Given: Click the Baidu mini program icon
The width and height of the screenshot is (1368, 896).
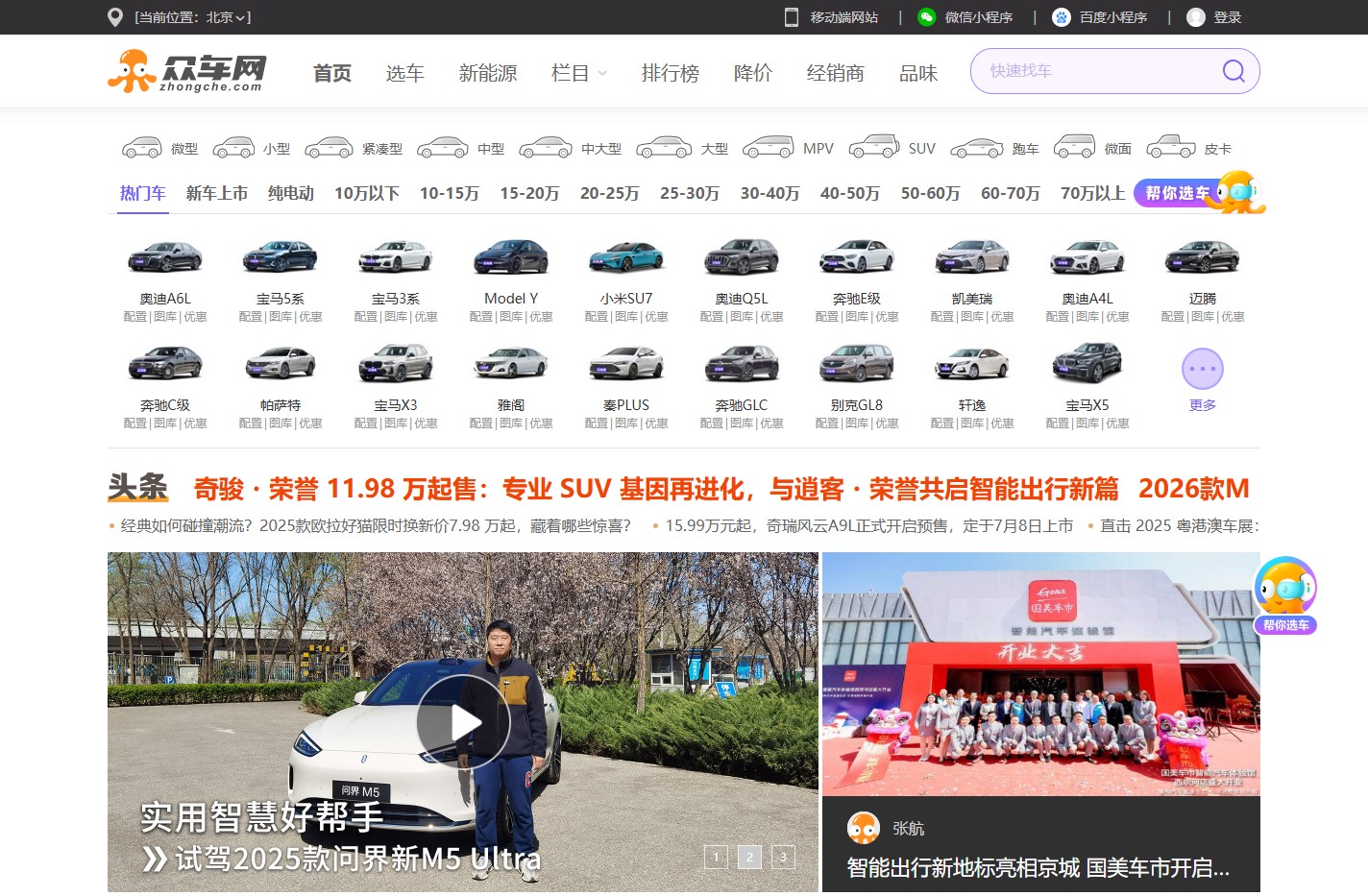Looking at the screenshot, I should (1061, 17).
